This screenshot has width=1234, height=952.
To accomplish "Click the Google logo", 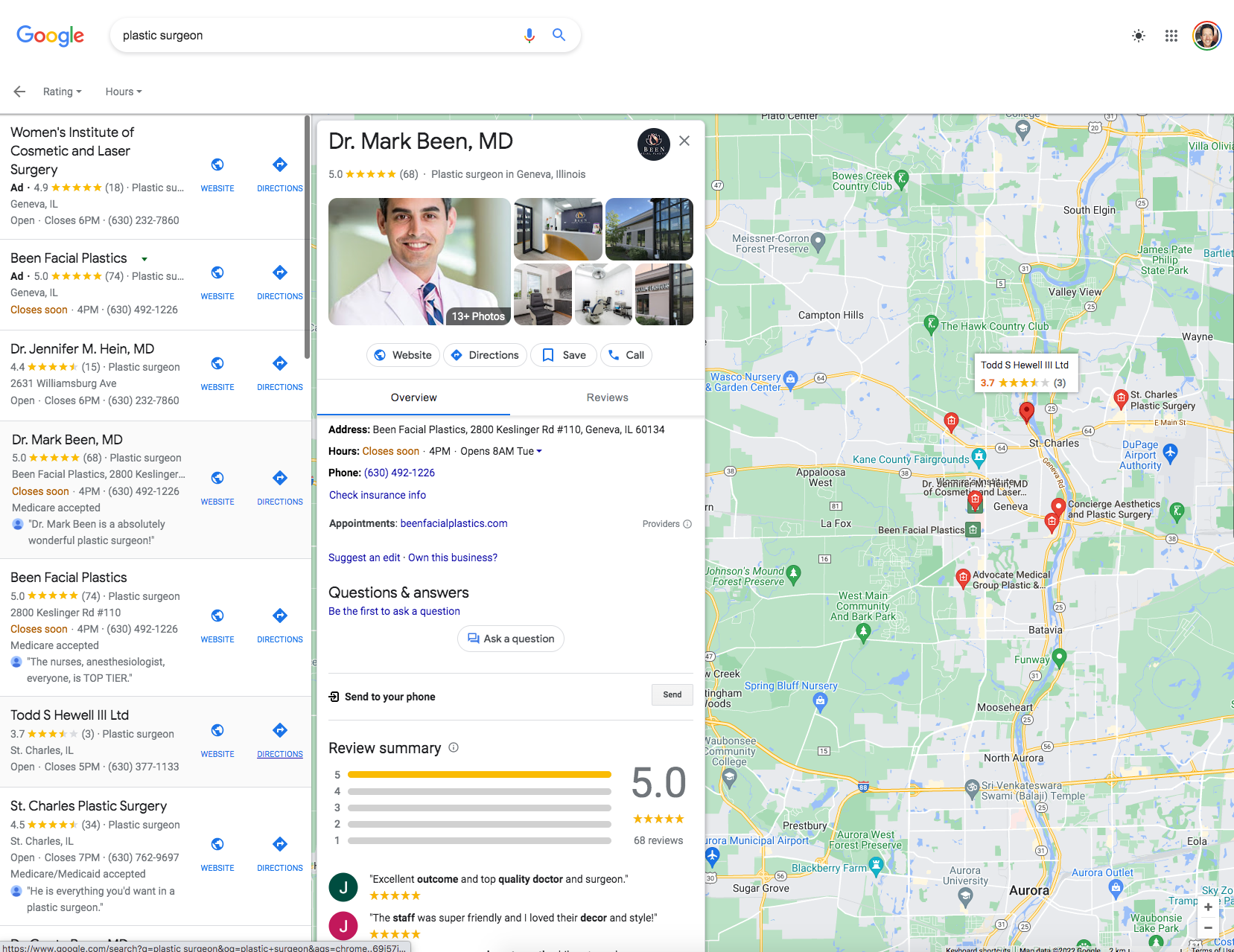I will point(50,35).
